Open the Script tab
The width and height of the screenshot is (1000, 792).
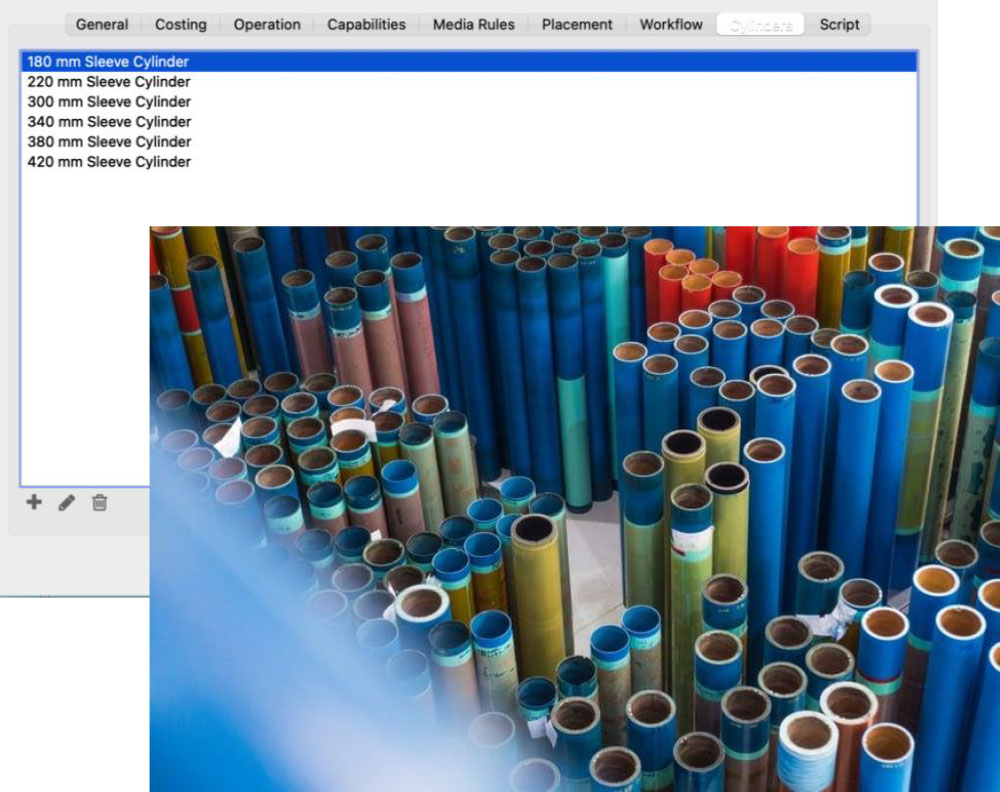[x=839, y=24]
